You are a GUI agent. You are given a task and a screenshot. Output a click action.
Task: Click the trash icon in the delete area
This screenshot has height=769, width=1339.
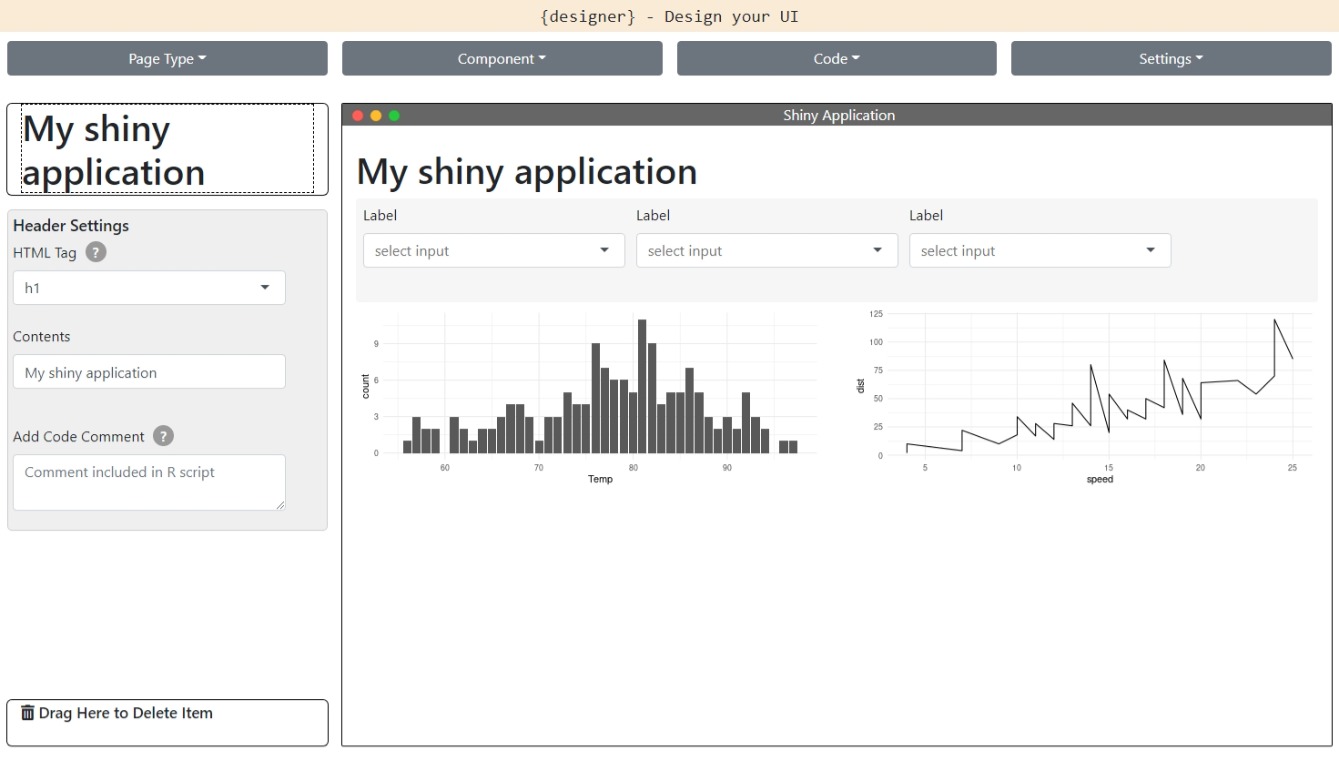coord(27,713)
